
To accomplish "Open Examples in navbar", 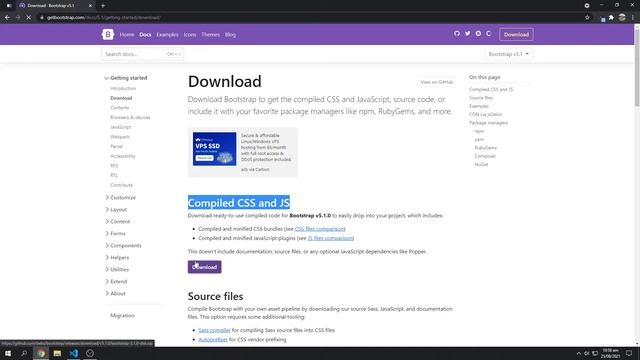I will click(167, 35).
